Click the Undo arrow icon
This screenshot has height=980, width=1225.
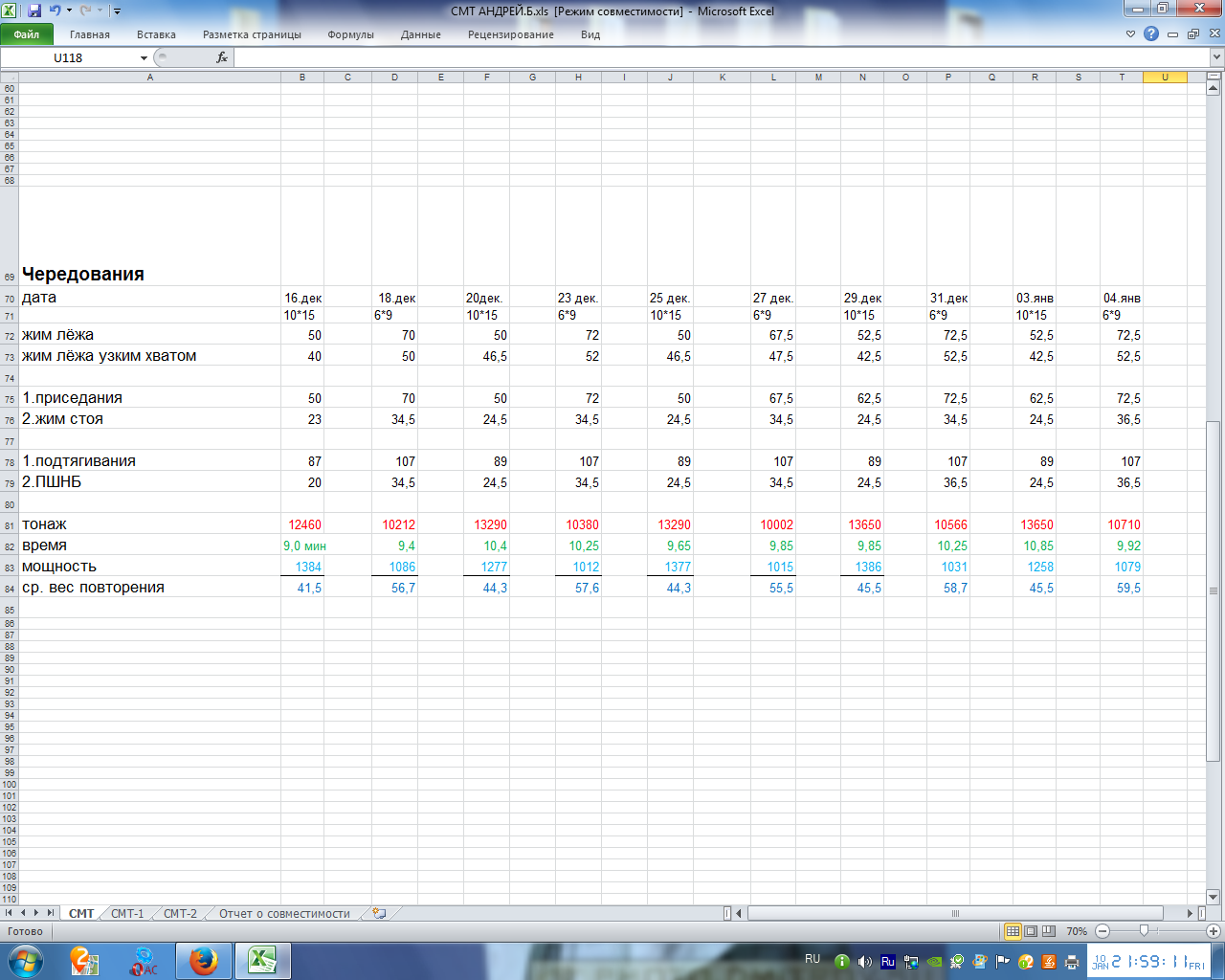(55, 11)
